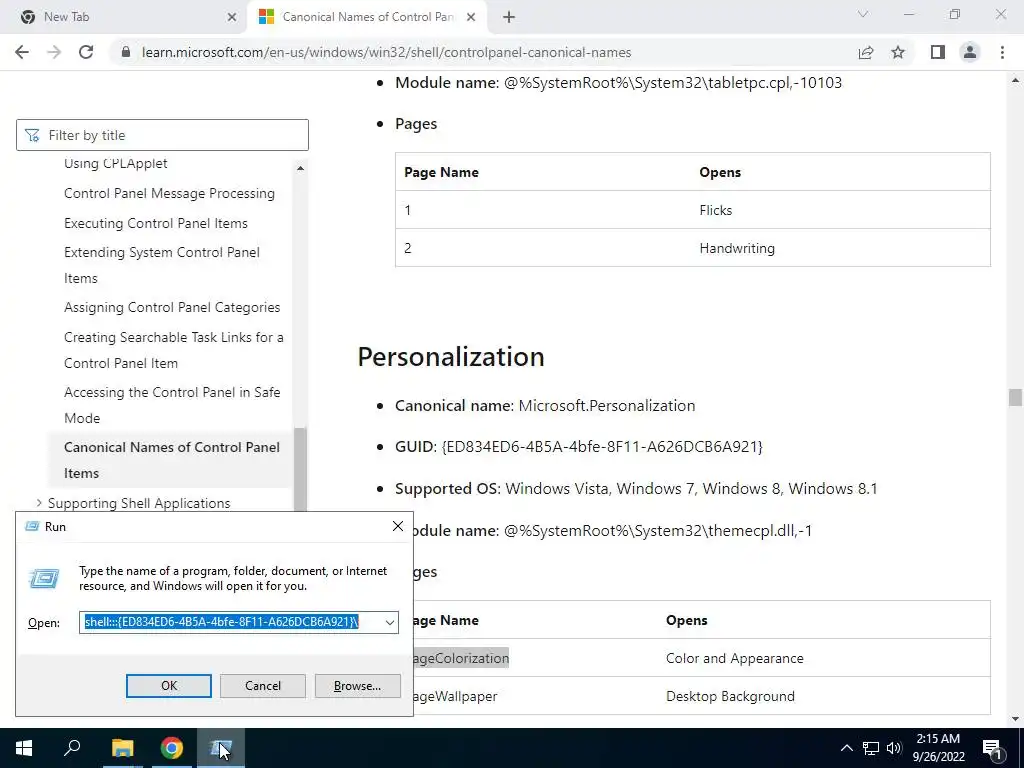This screenshot has width=1024, height=768.
Task: Click the highlighted pageColorization cell
Action: [x=461, y=658]
